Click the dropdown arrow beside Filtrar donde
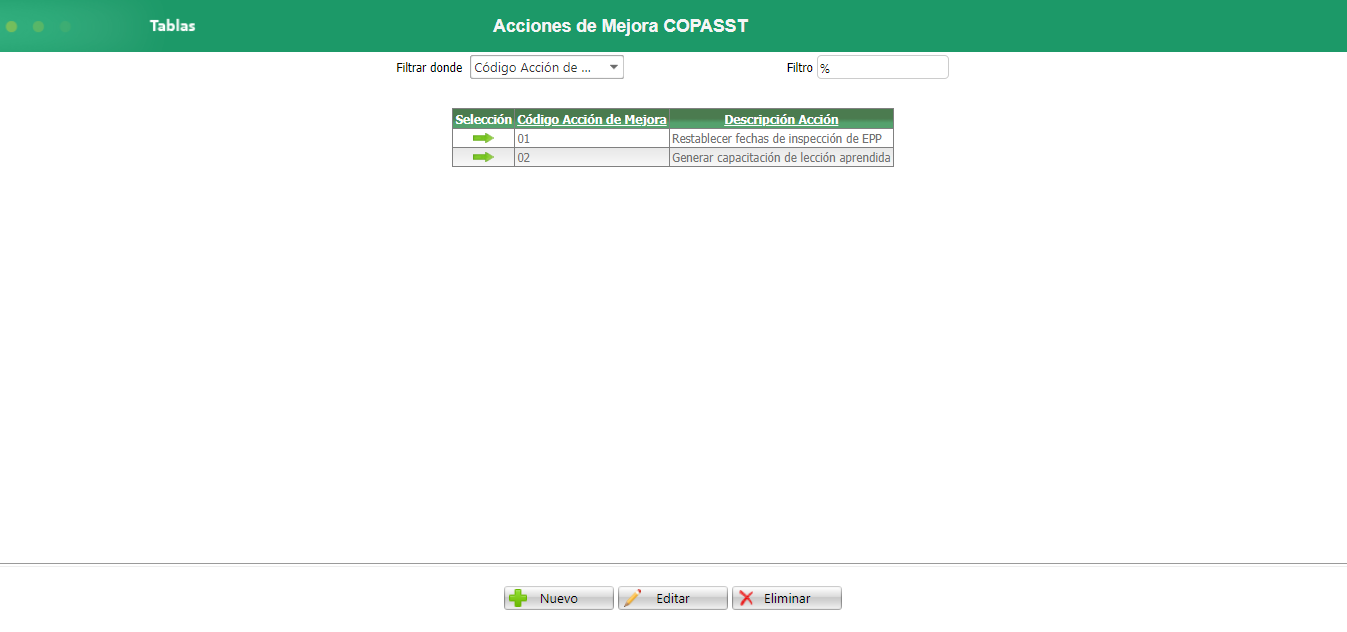 [614, 67]
